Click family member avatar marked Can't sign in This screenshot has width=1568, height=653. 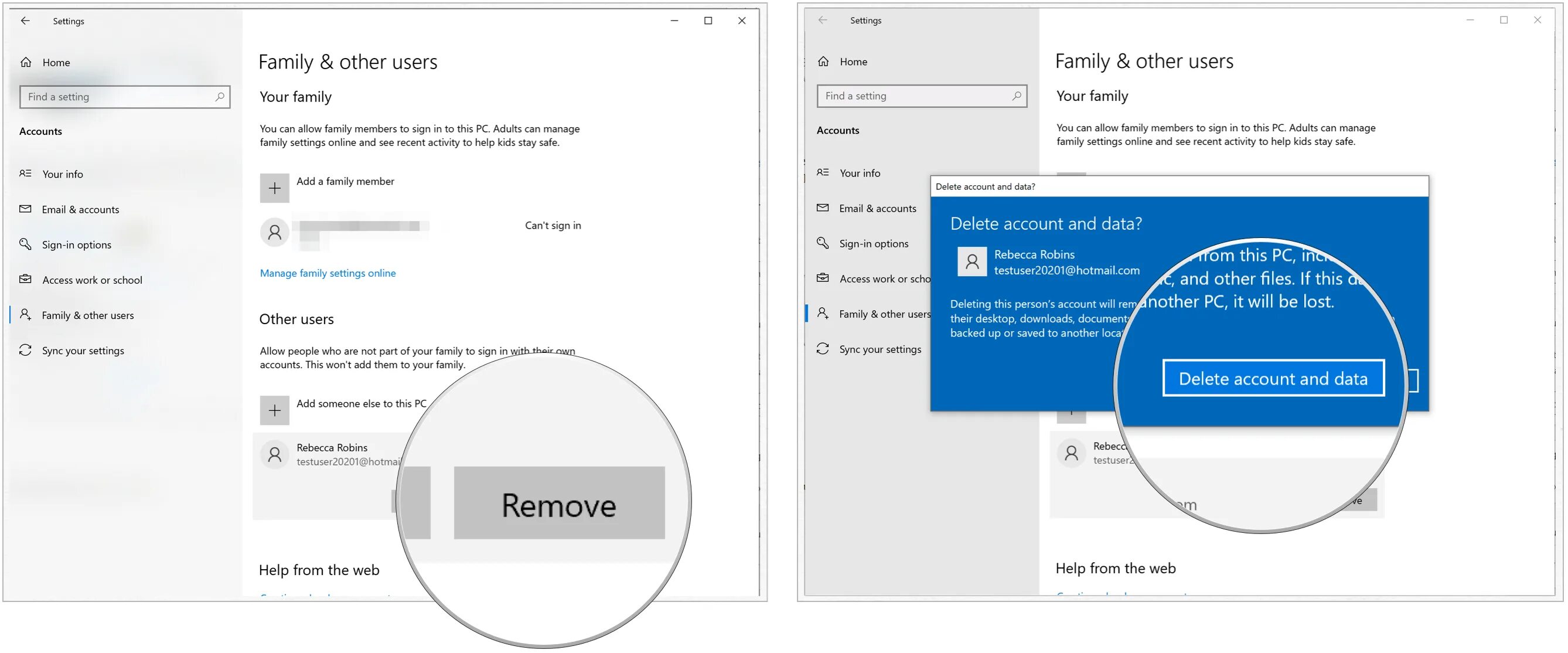point(275,232)
